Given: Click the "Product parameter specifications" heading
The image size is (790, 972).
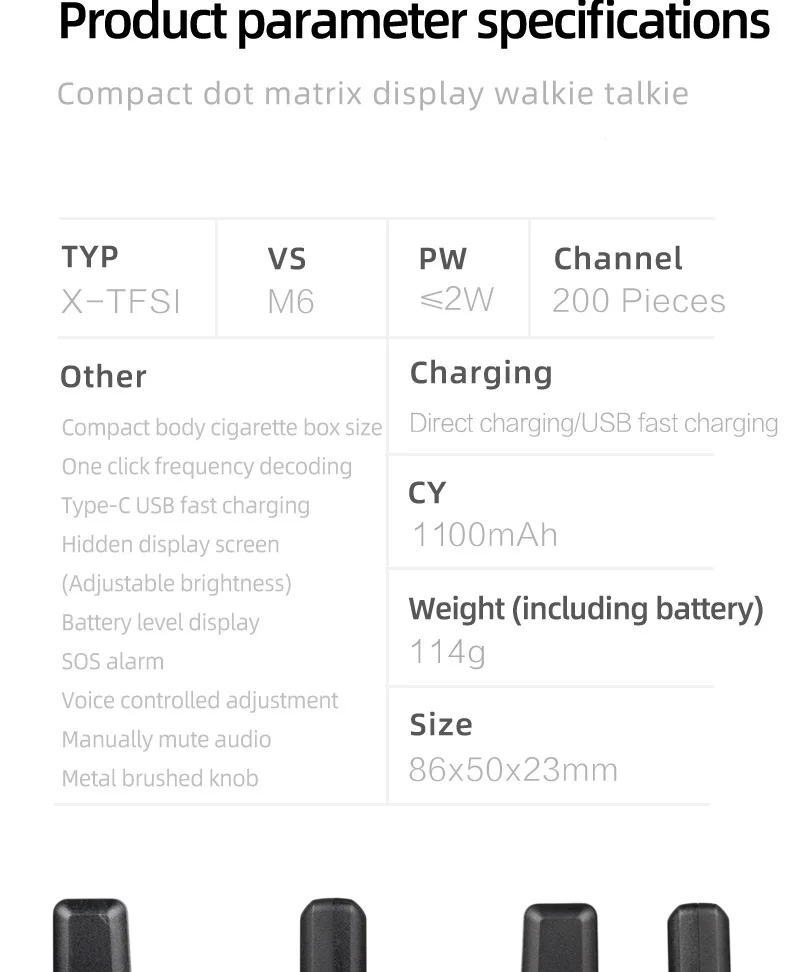Looking at the screenshot, I should (x=414, y=24).
